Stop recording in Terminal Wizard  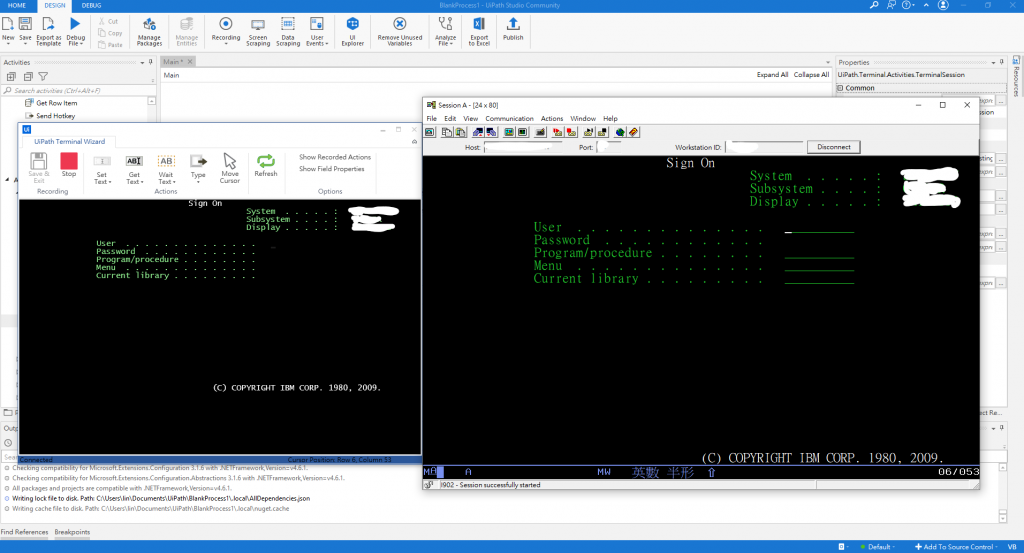[69, 165]
